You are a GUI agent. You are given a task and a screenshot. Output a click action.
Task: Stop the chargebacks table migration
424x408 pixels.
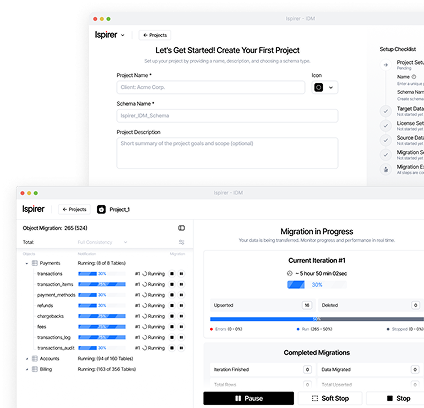pyautogui.click(x=172, y=316)
